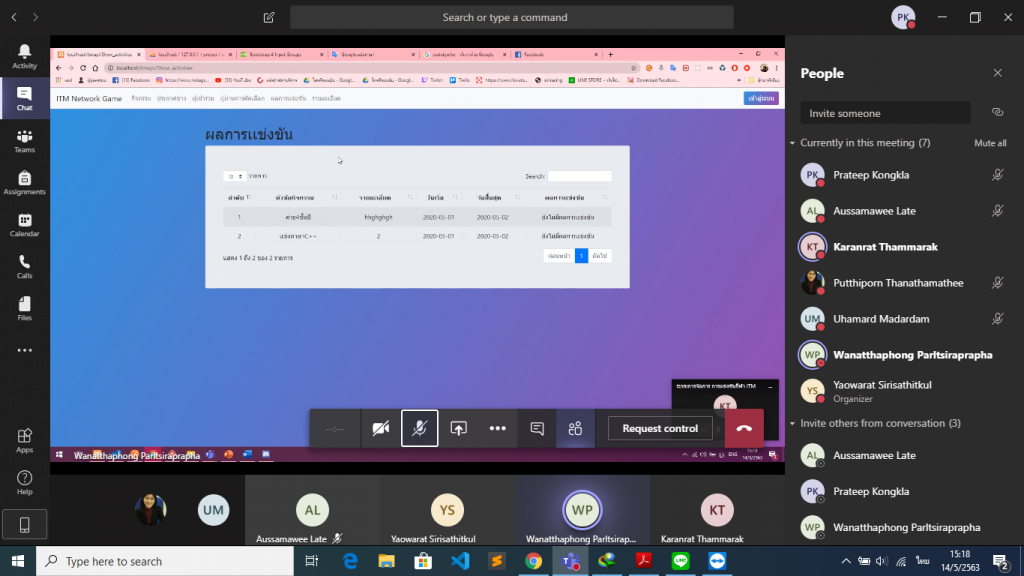
Task: Open more actions menu in call controls
Action: [x=498, y=428]
